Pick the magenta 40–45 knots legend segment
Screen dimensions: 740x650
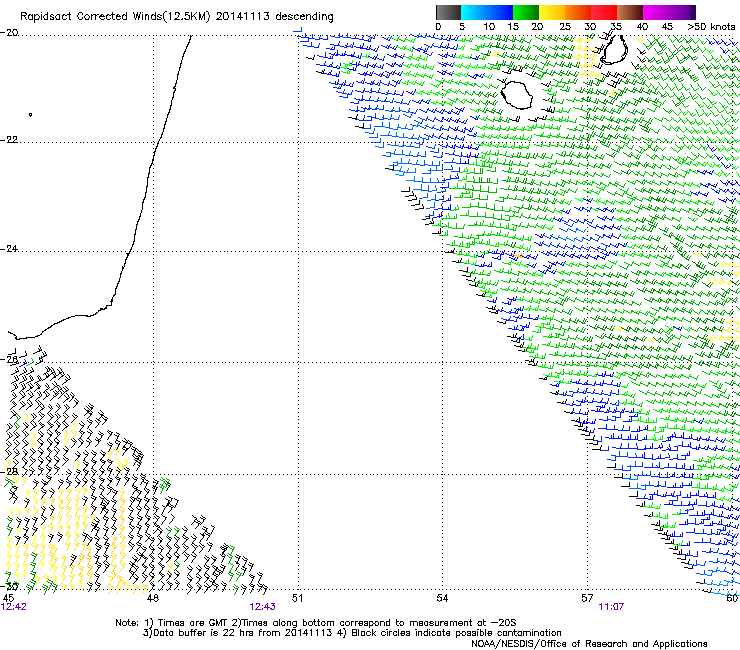656,12
